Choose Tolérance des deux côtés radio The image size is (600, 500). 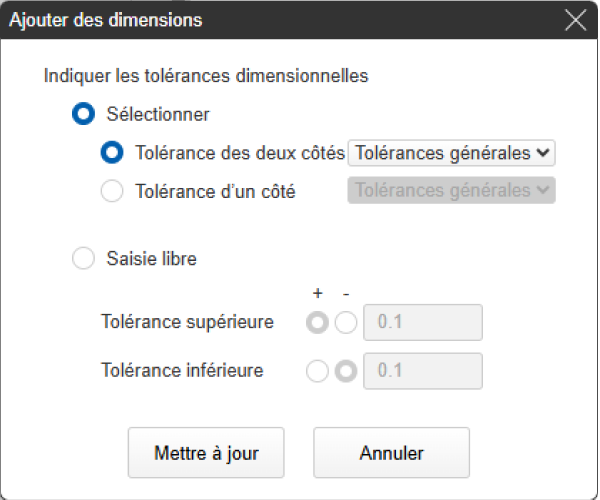click(x=113, y=153)
